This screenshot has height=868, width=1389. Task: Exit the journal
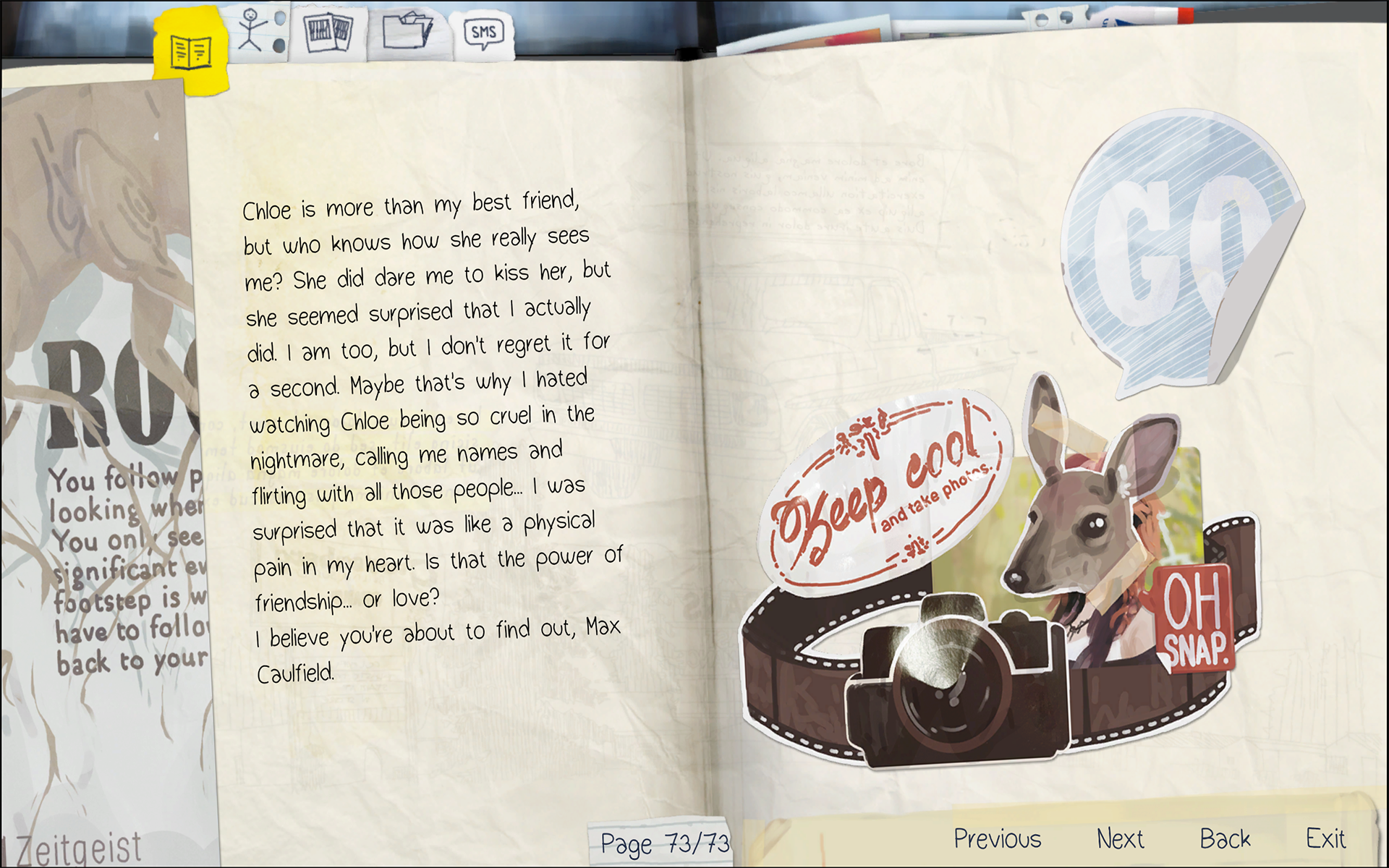coord(1325,839)
